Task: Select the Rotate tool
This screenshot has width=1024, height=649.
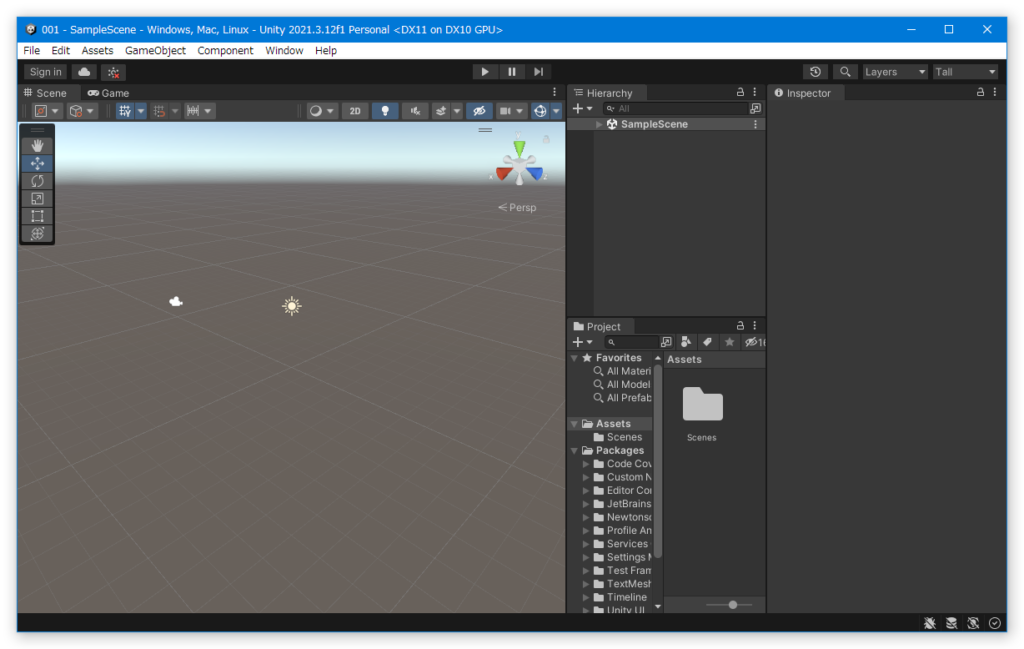Action: coord(37,181)
